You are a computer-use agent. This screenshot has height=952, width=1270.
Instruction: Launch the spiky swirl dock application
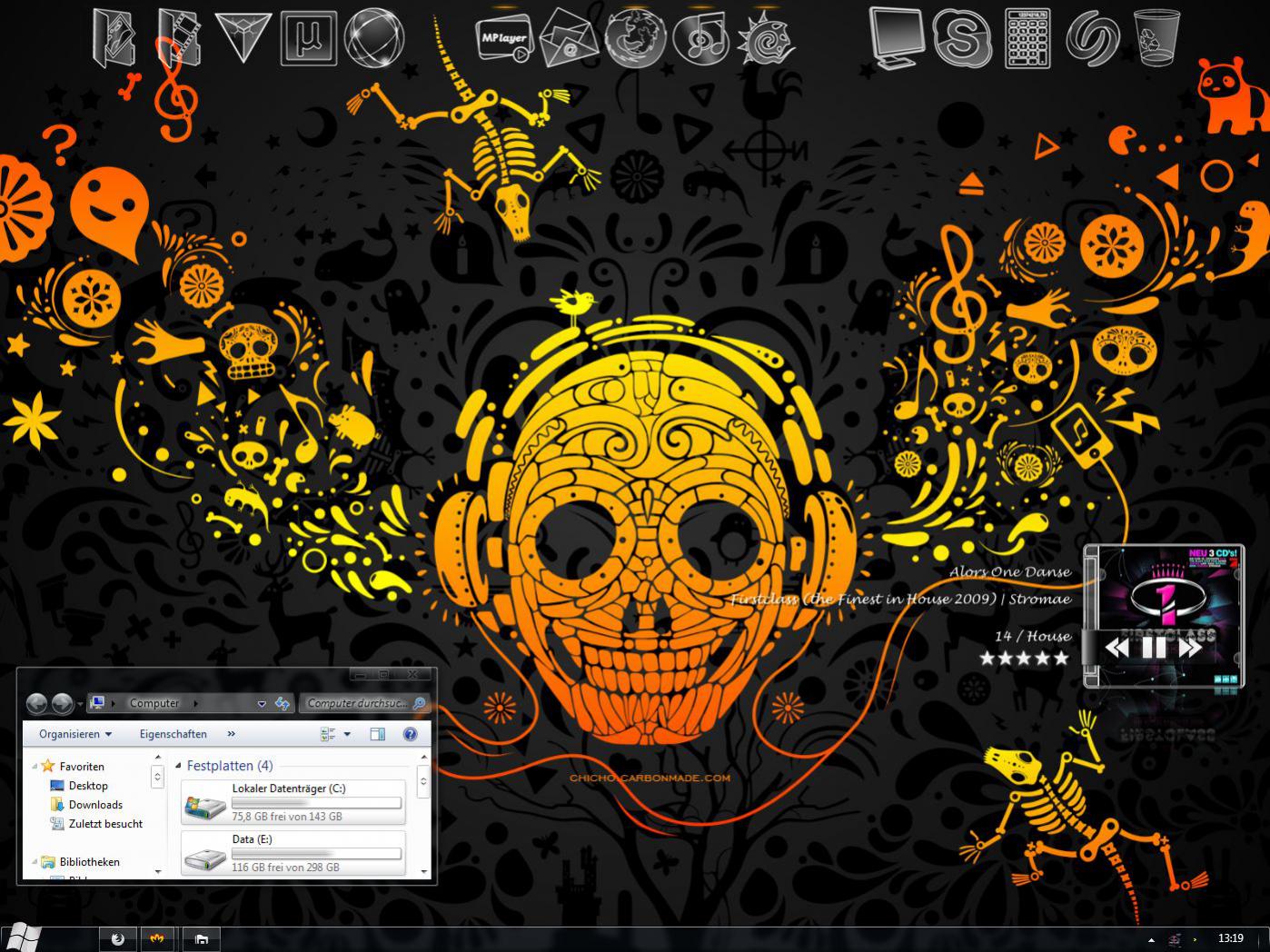tap(767, 40)
